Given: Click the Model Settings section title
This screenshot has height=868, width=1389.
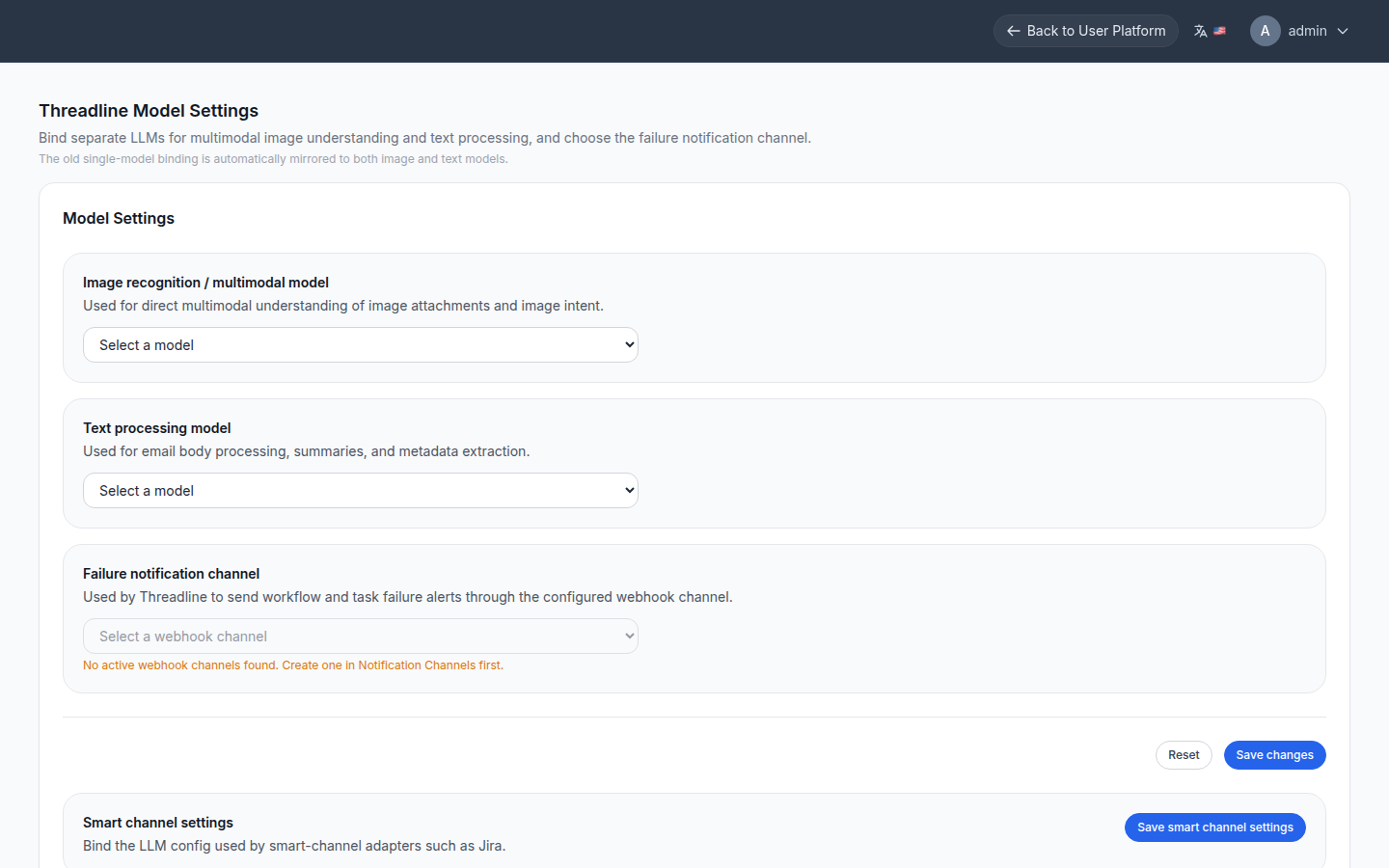Looking at the screenshot, I should pos(119,218).
